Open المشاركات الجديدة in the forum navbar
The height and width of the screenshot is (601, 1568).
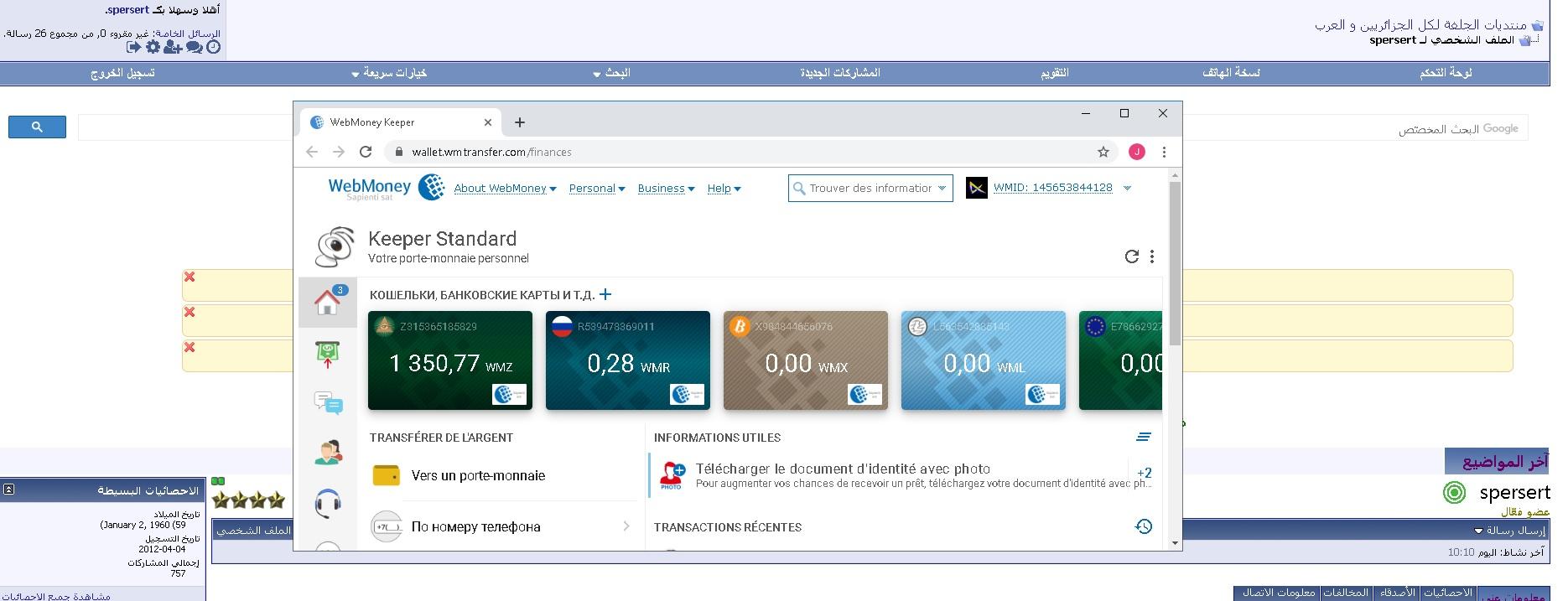[x=840, y=73]
